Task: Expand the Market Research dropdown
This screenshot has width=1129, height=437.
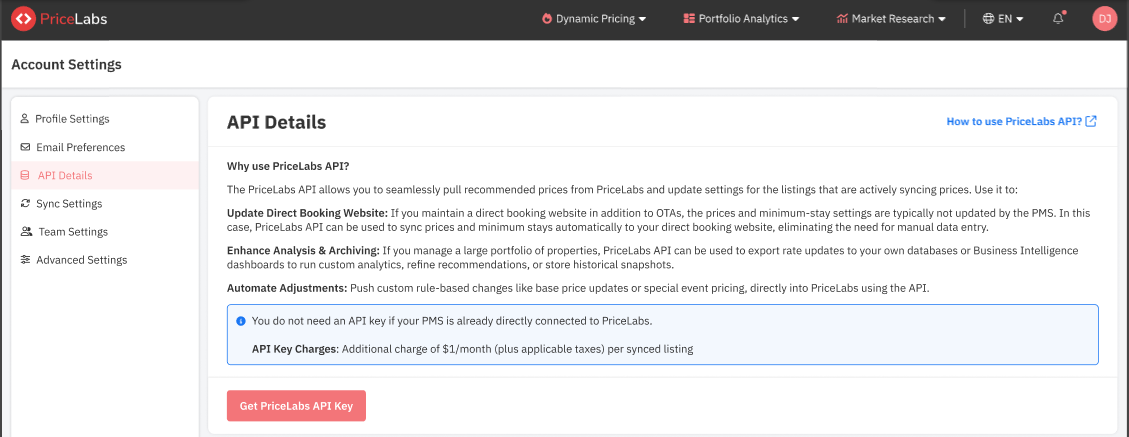Action: coord(891,19)
